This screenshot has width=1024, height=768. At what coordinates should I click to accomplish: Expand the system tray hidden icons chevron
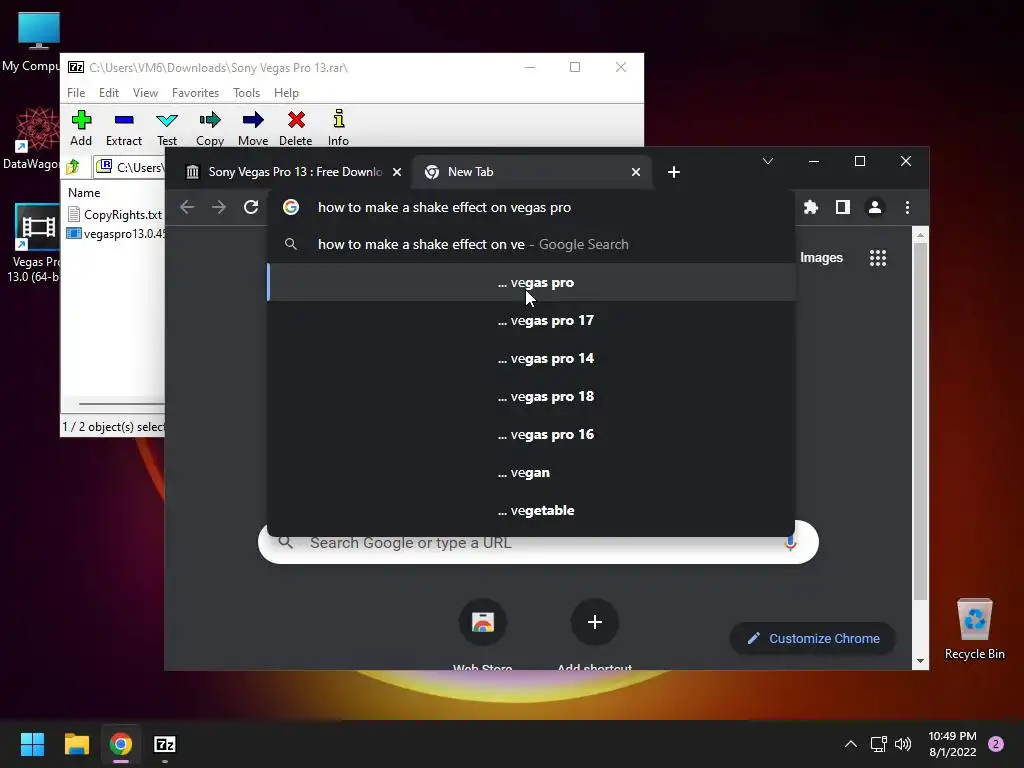pyautogui.click(x=850, y=744)
